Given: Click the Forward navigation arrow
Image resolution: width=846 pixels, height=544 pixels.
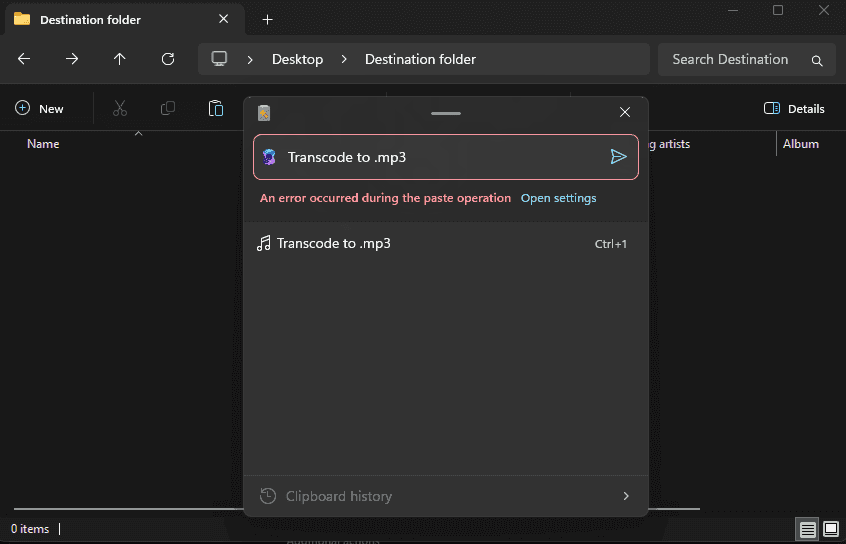Looking at the screenshot, I should (72, 59).
